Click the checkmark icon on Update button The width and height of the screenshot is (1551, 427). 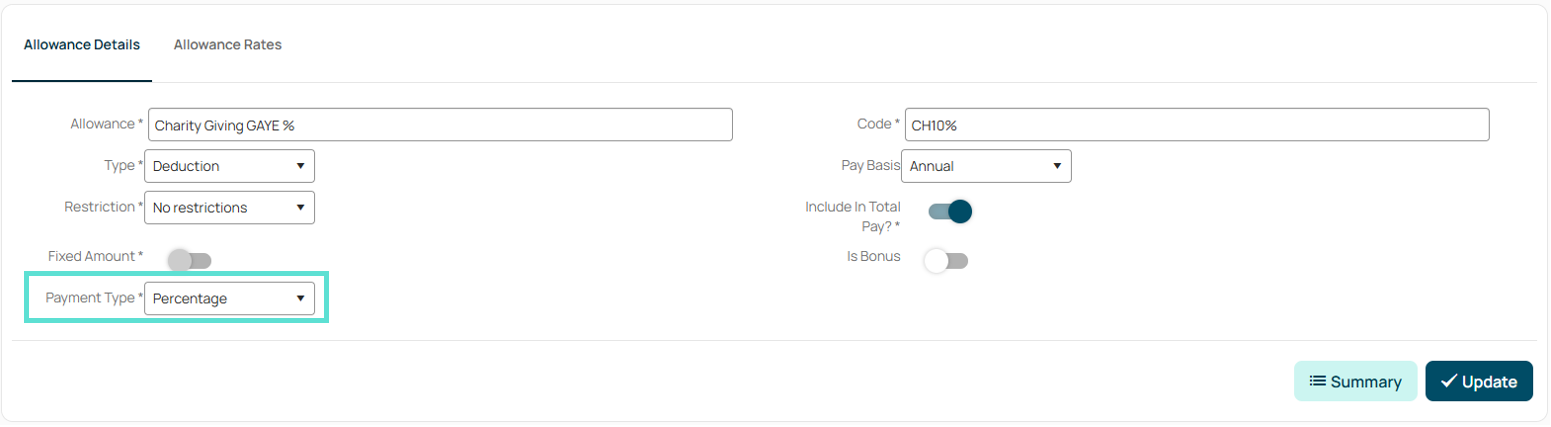coord(1448,381)
